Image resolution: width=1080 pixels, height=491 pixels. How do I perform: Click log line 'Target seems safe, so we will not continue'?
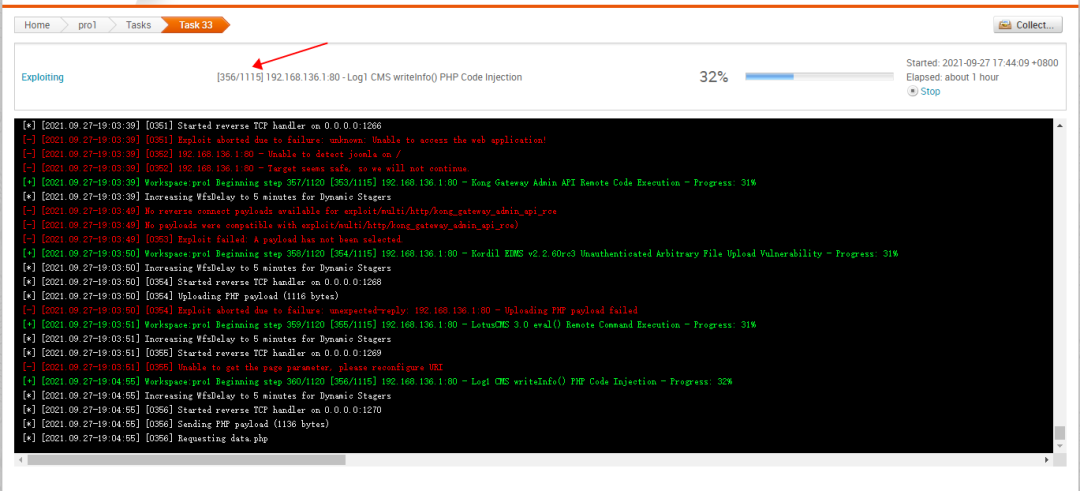245,169
